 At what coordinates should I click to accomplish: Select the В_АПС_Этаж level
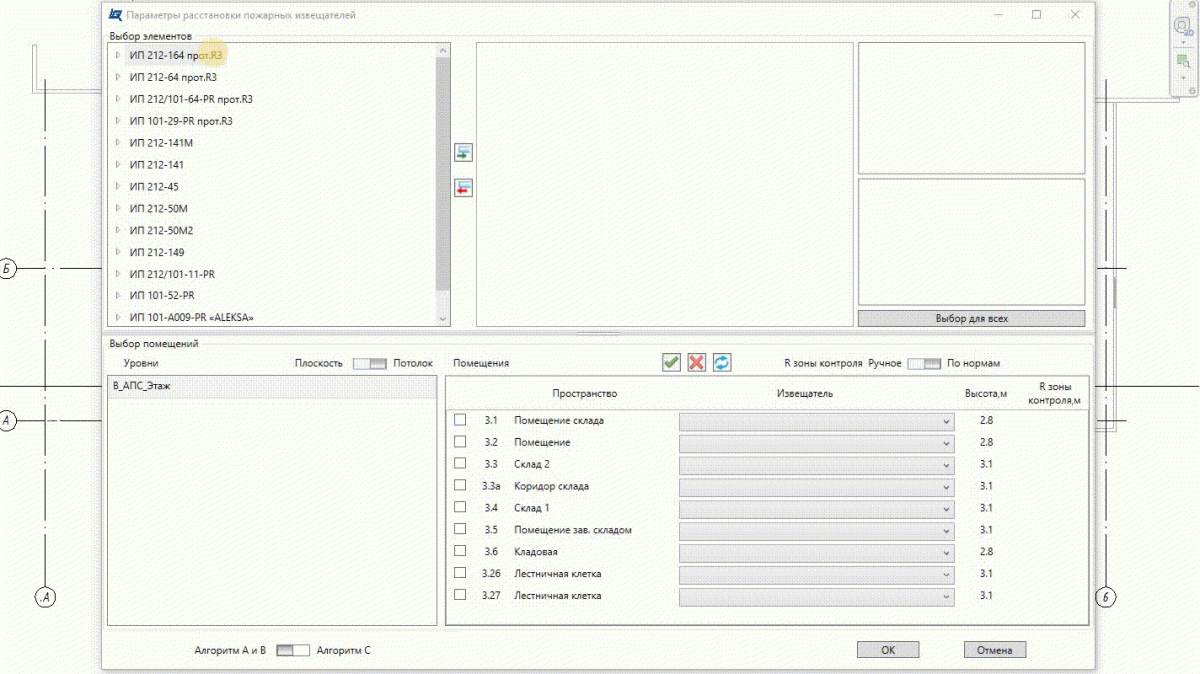pyautogui.click(x=141, y=386)
